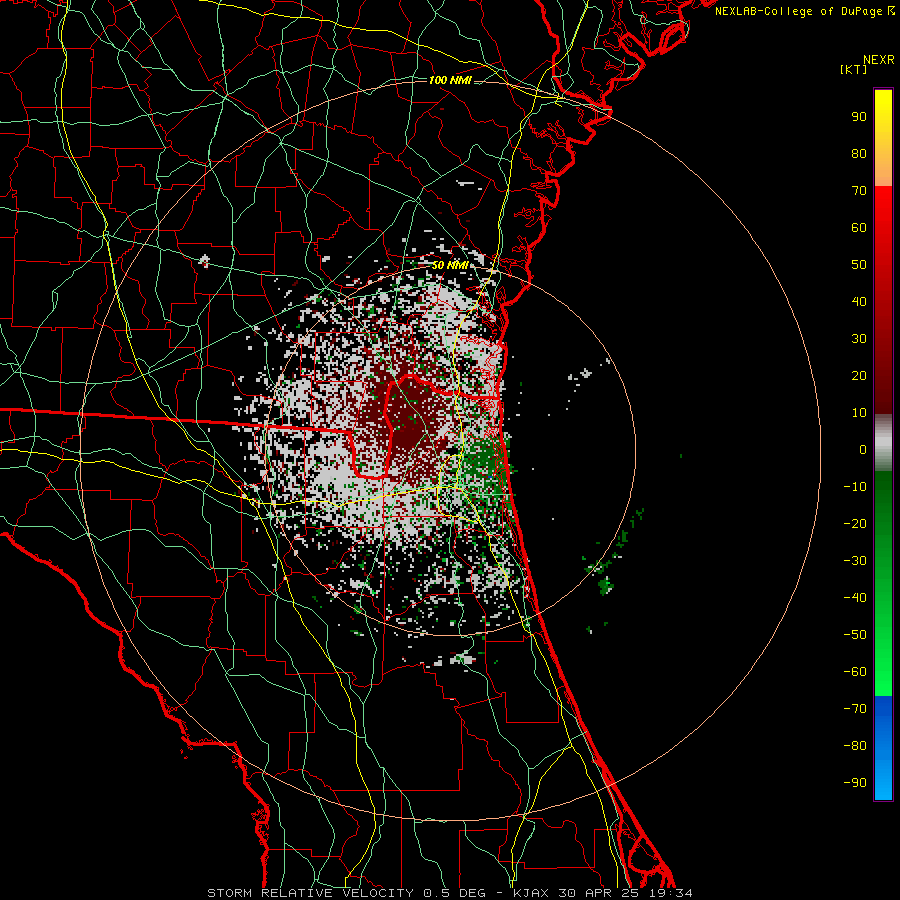
Task: Click the -70 knot scale value
Action: 855,709
